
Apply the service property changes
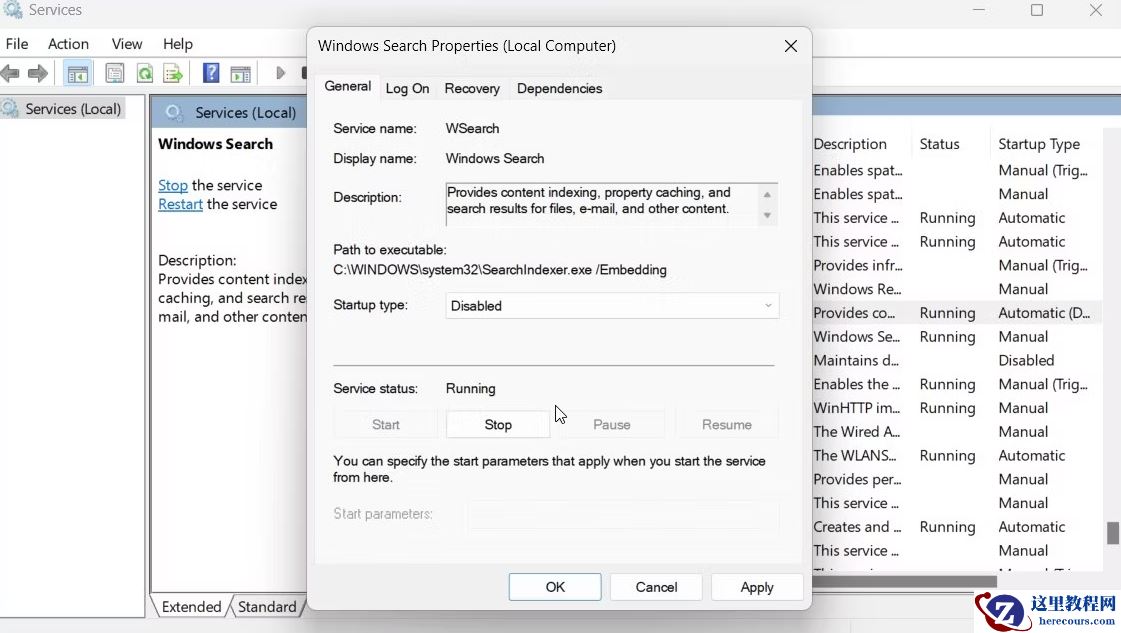click(x=757, y=587)
